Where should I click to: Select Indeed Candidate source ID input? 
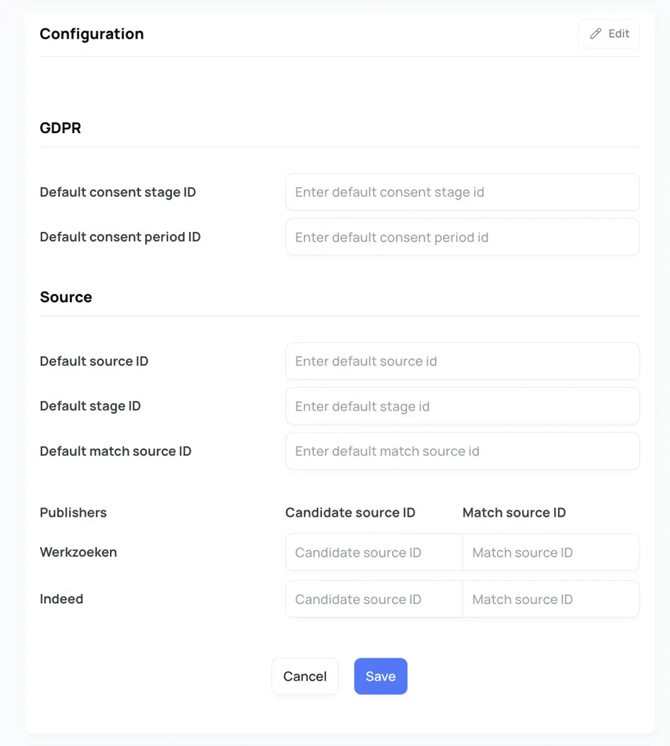click(374, 599)
